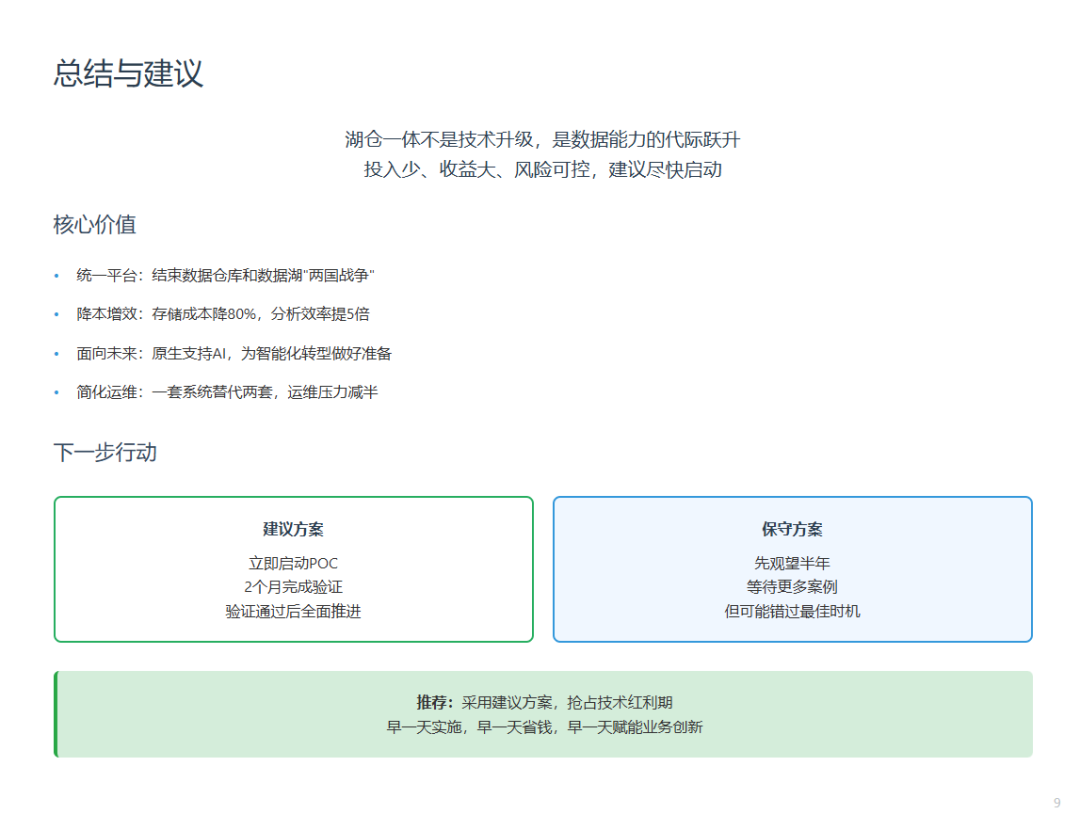Click the heading 核心价值
This screenshot has height=830, width=1080.
click(x=94, y=225)
